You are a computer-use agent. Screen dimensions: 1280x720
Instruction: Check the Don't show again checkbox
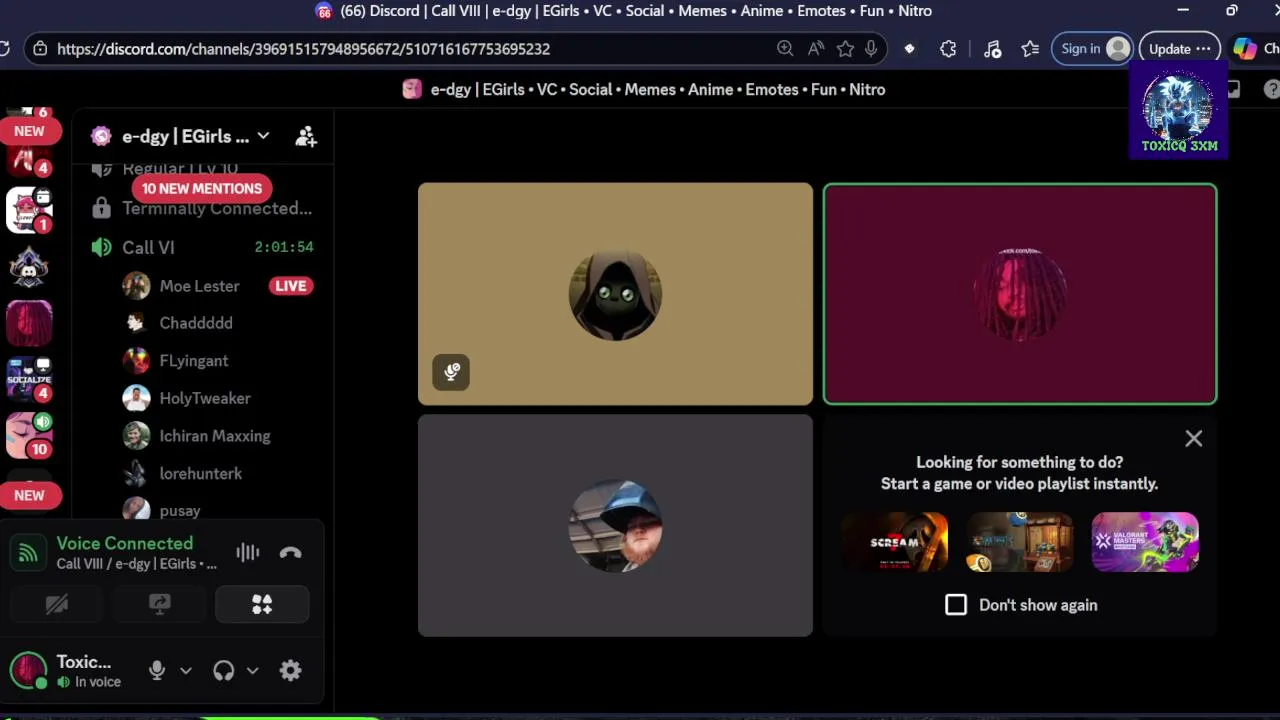(x=956, y=605)
